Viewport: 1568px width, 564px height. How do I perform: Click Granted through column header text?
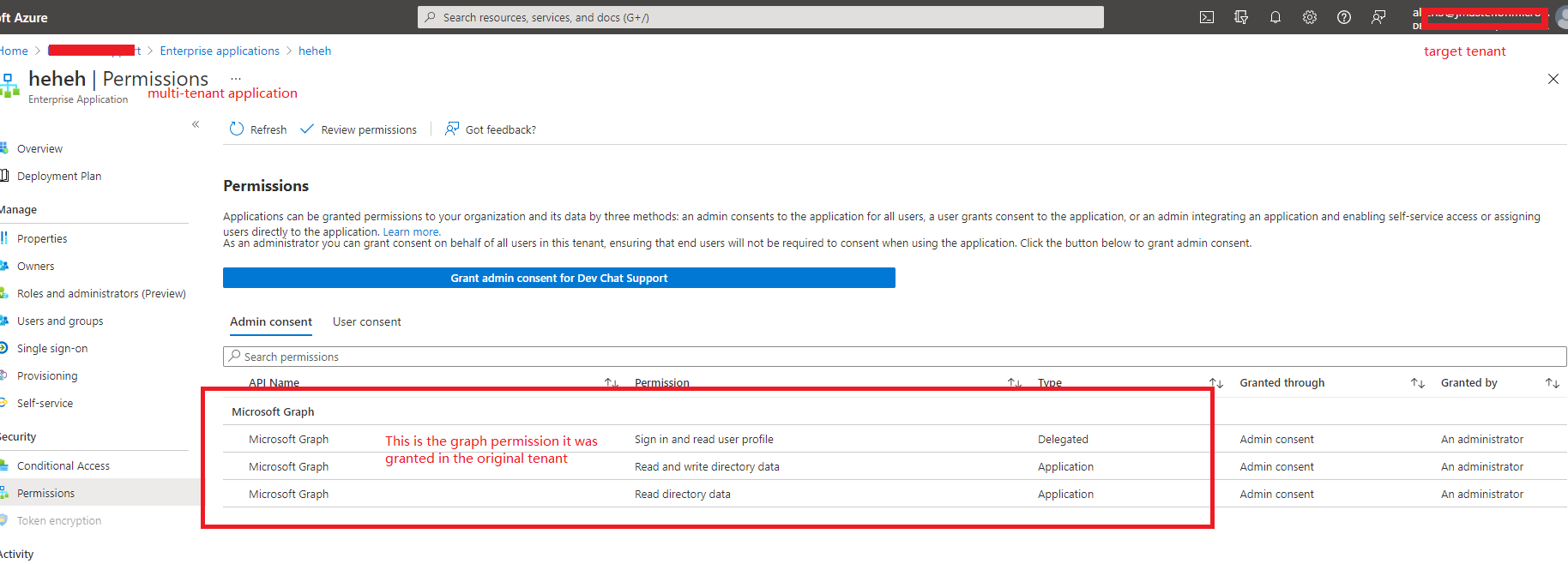coord(1282,383)
